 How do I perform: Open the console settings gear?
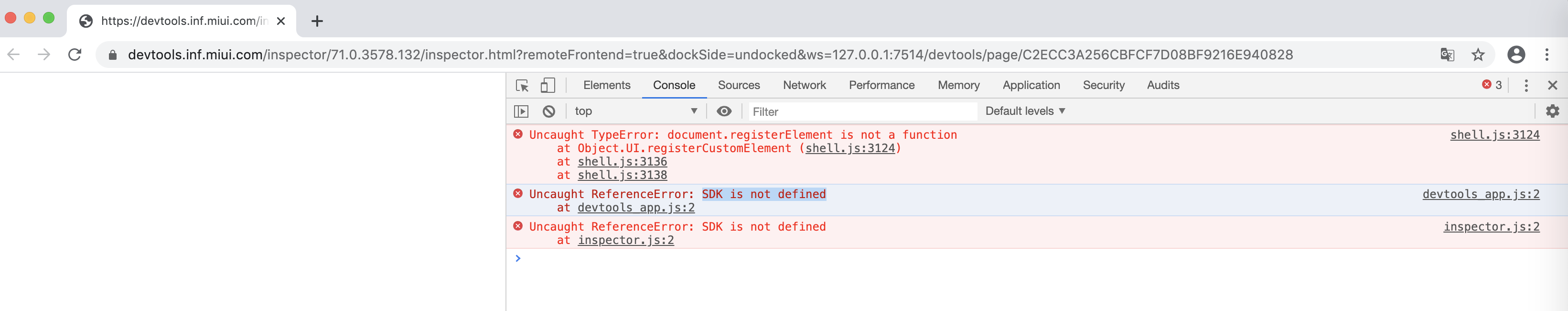pyautogui.click(x=1552, y=111)
